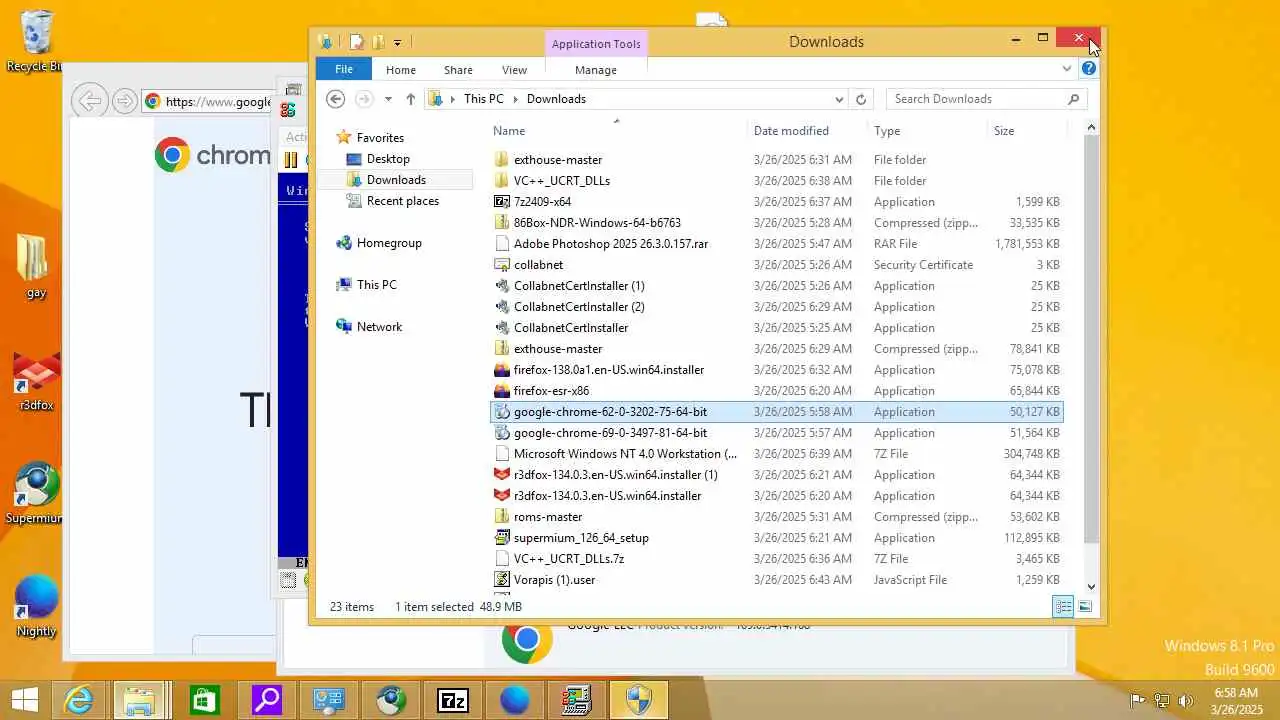Switch to the Home ribbon tab
This screenshot has width=1280, height=720.
point(401,70)
